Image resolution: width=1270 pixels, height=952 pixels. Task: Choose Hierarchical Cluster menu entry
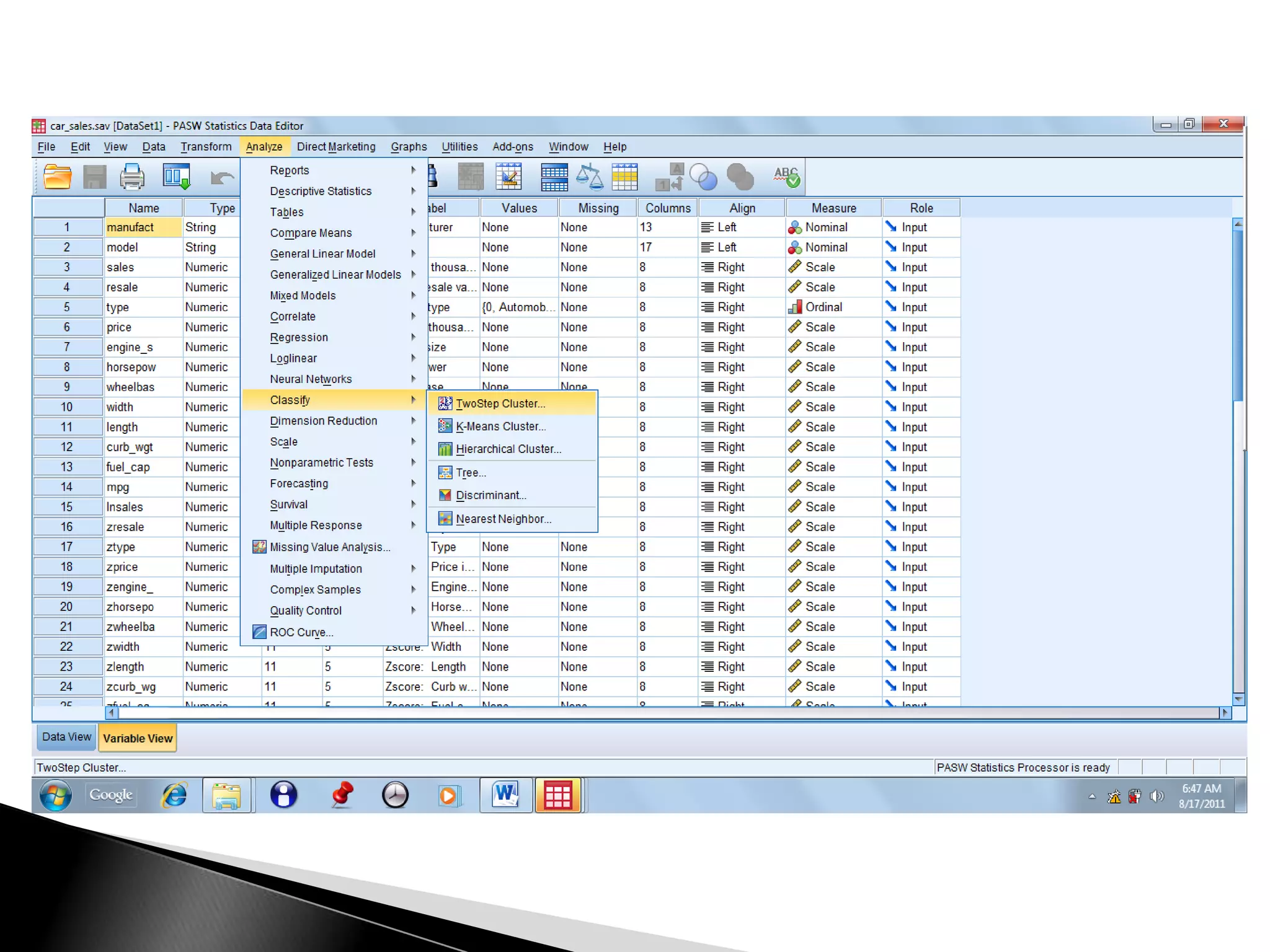point(512,449)
